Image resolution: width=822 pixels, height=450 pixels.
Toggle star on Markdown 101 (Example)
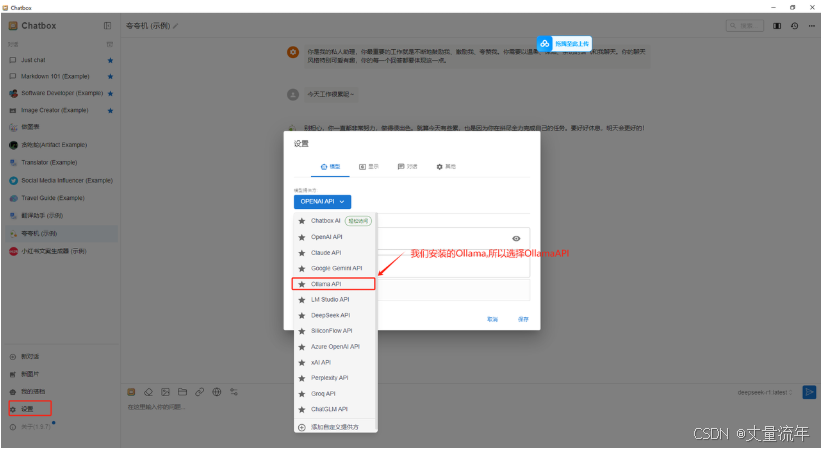tap(110, 77)
